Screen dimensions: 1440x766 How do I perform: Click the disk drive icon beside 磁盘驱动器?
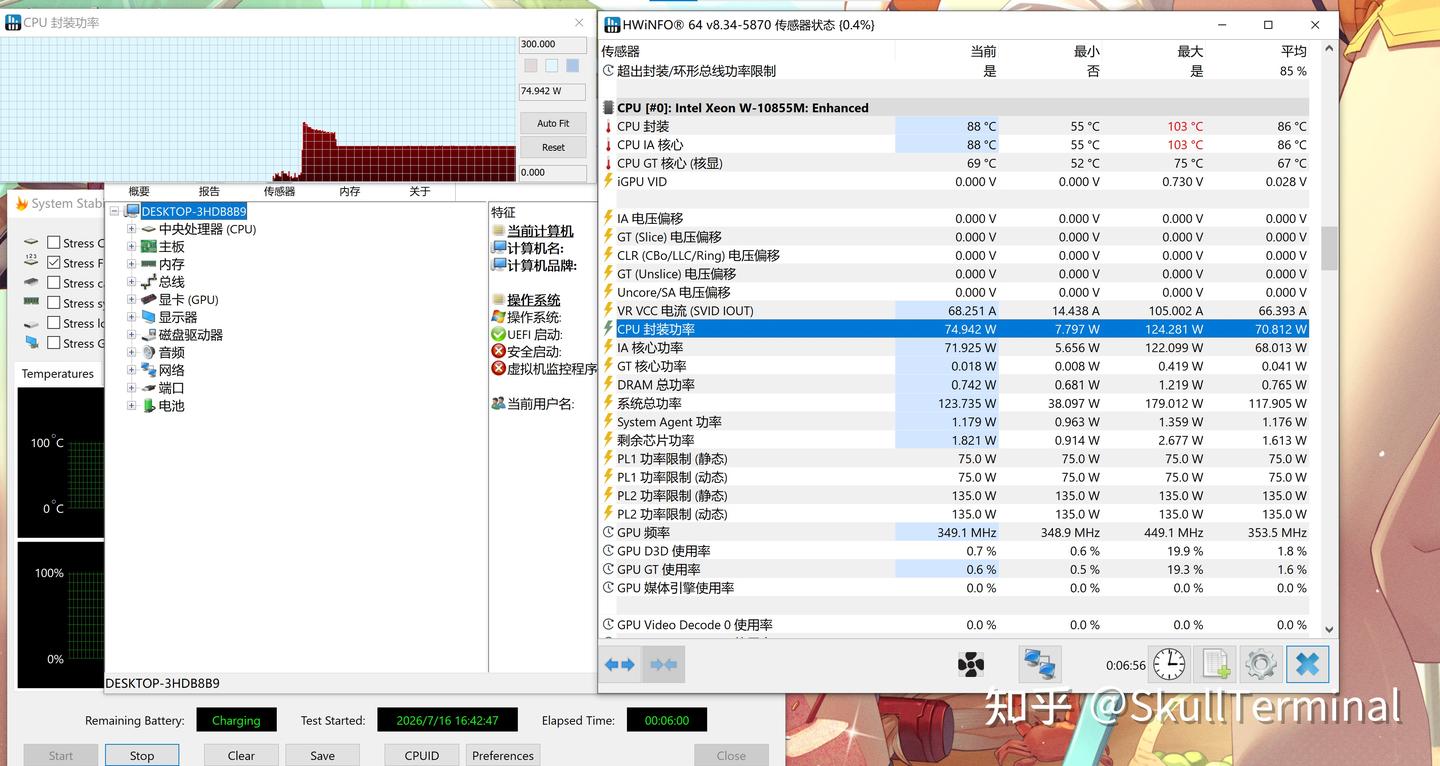[x=148, y=335]
